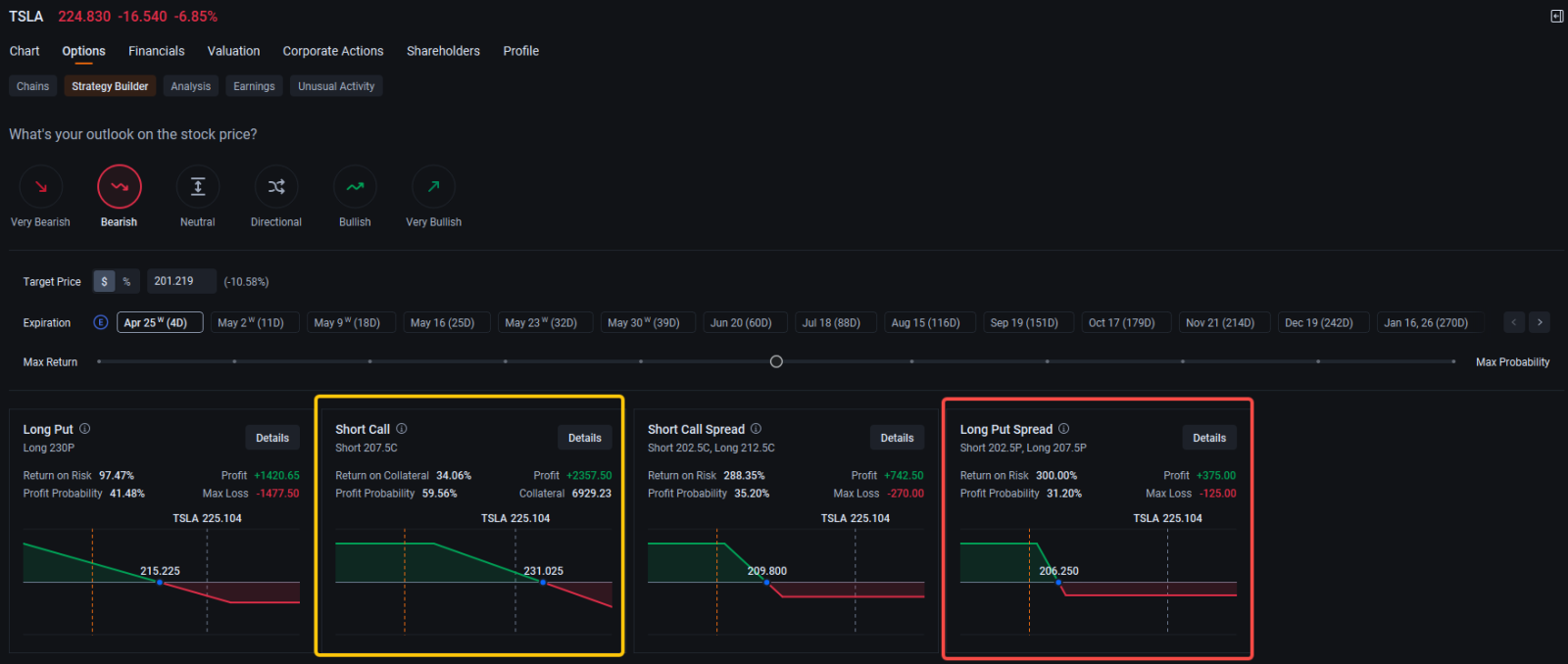Open the Chains sub-tab

[x=32, y=86]
